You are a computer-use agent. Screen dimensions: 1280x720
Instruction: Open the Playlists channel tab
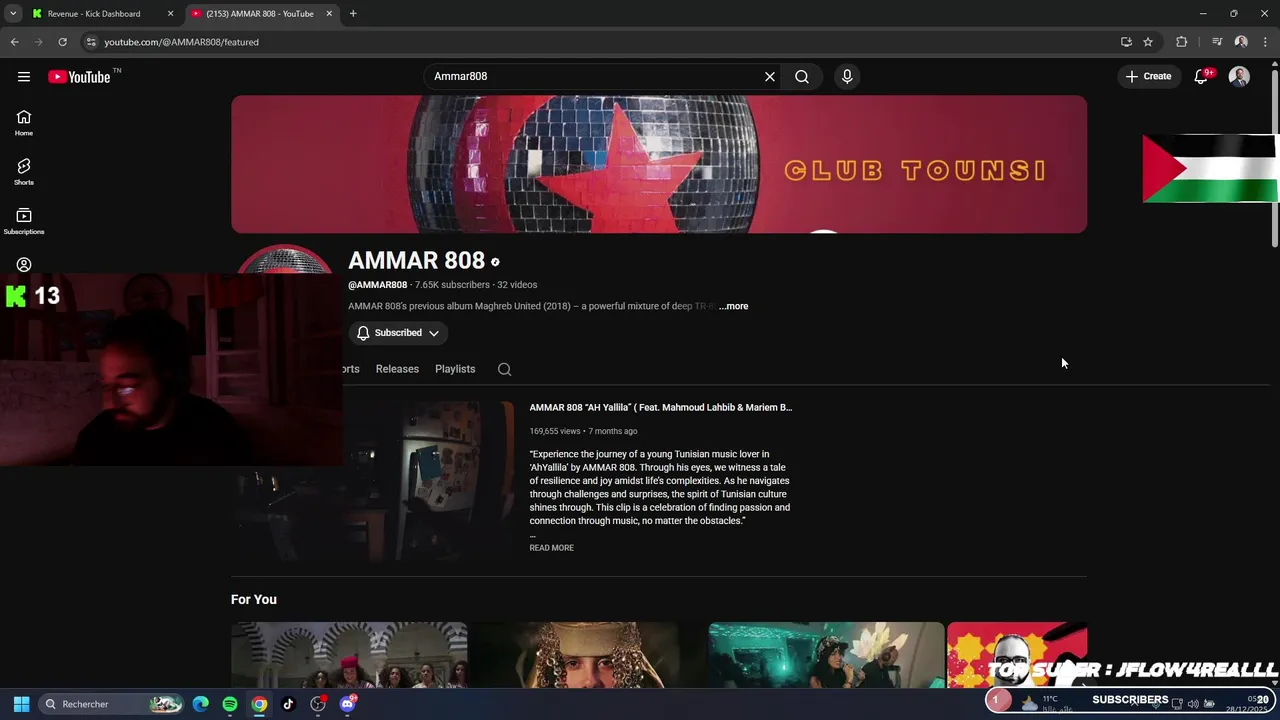455,369
